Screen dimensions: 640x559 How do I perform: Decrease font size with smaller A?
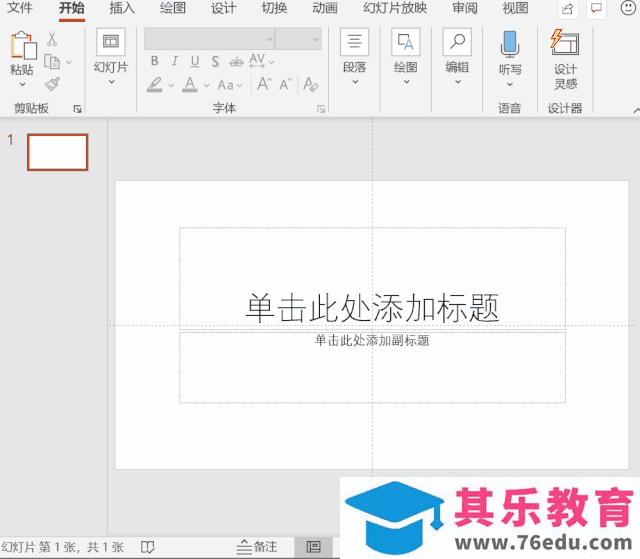pyautogui.click(x=285, y=84)
